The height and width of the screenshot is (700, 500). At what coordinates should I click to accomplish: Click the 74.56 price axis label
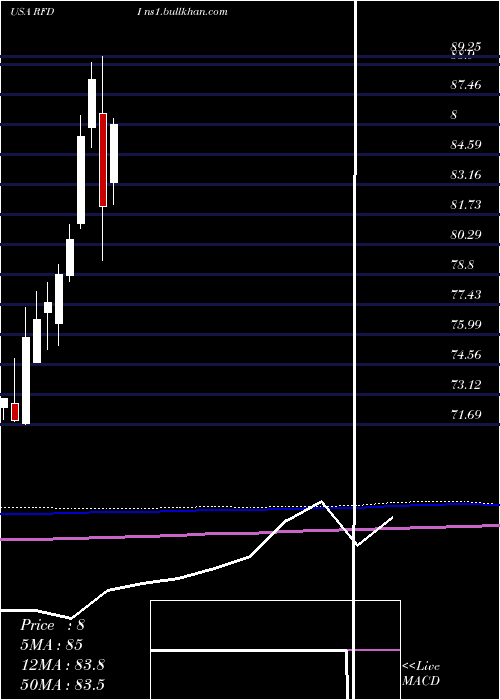(x=466, y=355)
